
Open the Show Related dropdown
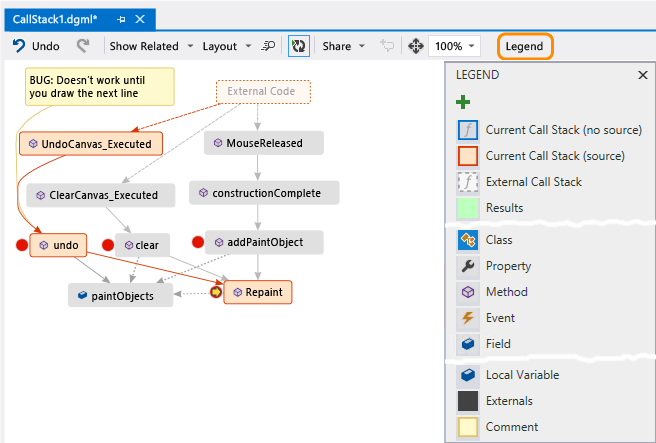point(144,46)
